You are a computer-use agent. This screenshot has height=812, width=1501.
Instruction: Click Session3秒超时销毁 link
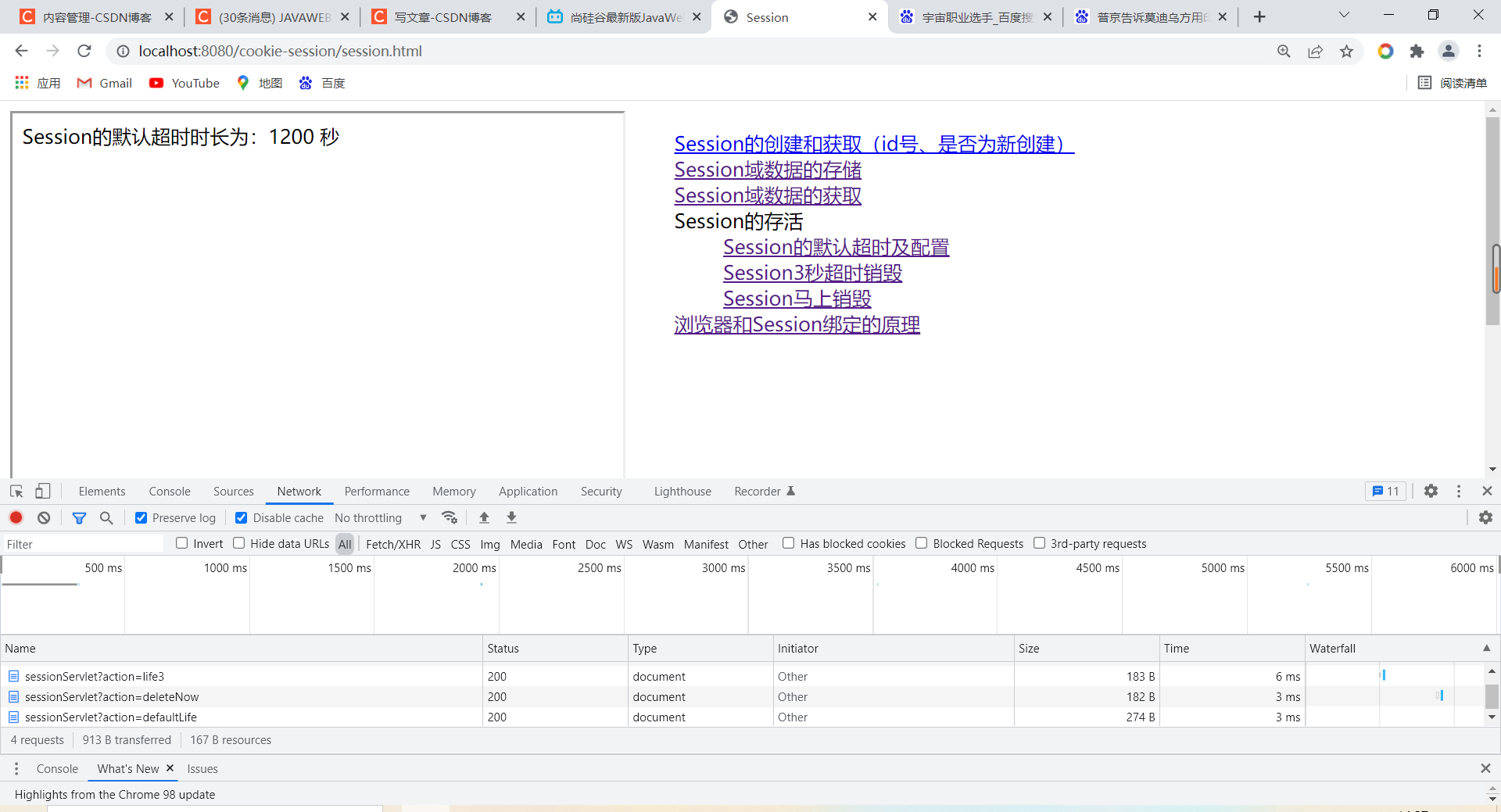[812, 273]
